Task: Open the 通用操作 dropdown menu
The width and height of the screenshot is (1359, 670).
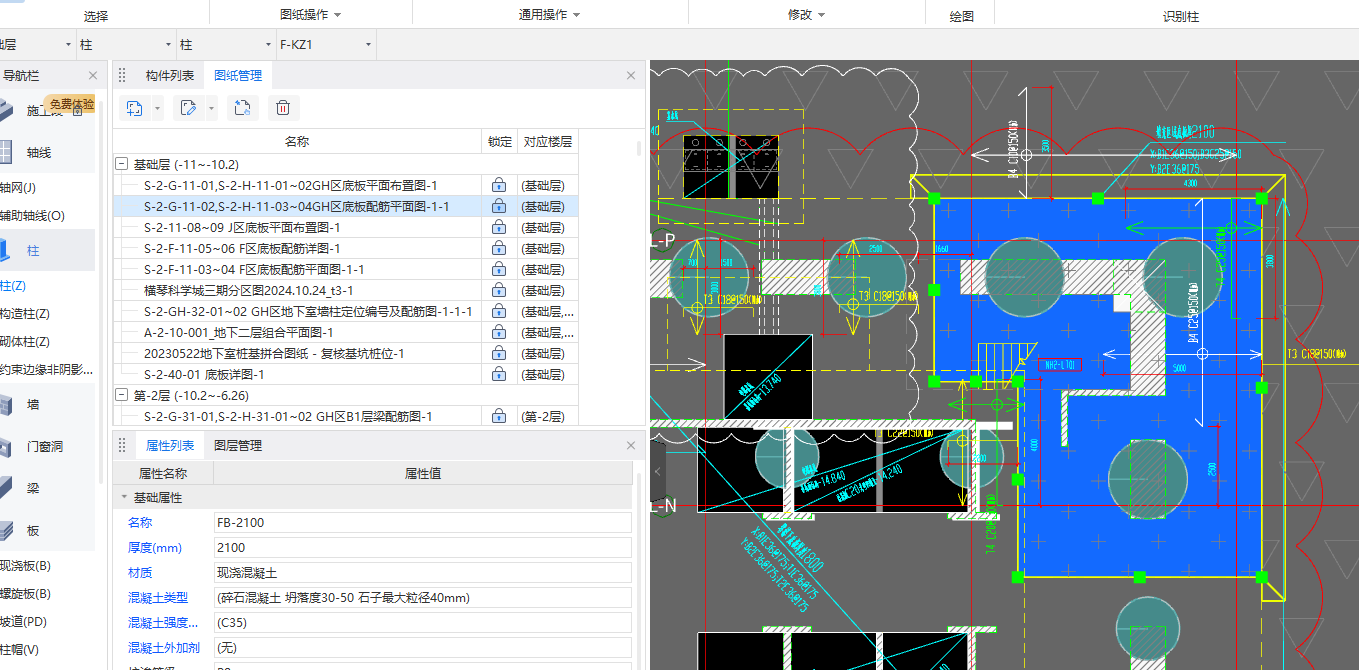Action: tap(549, 15)
